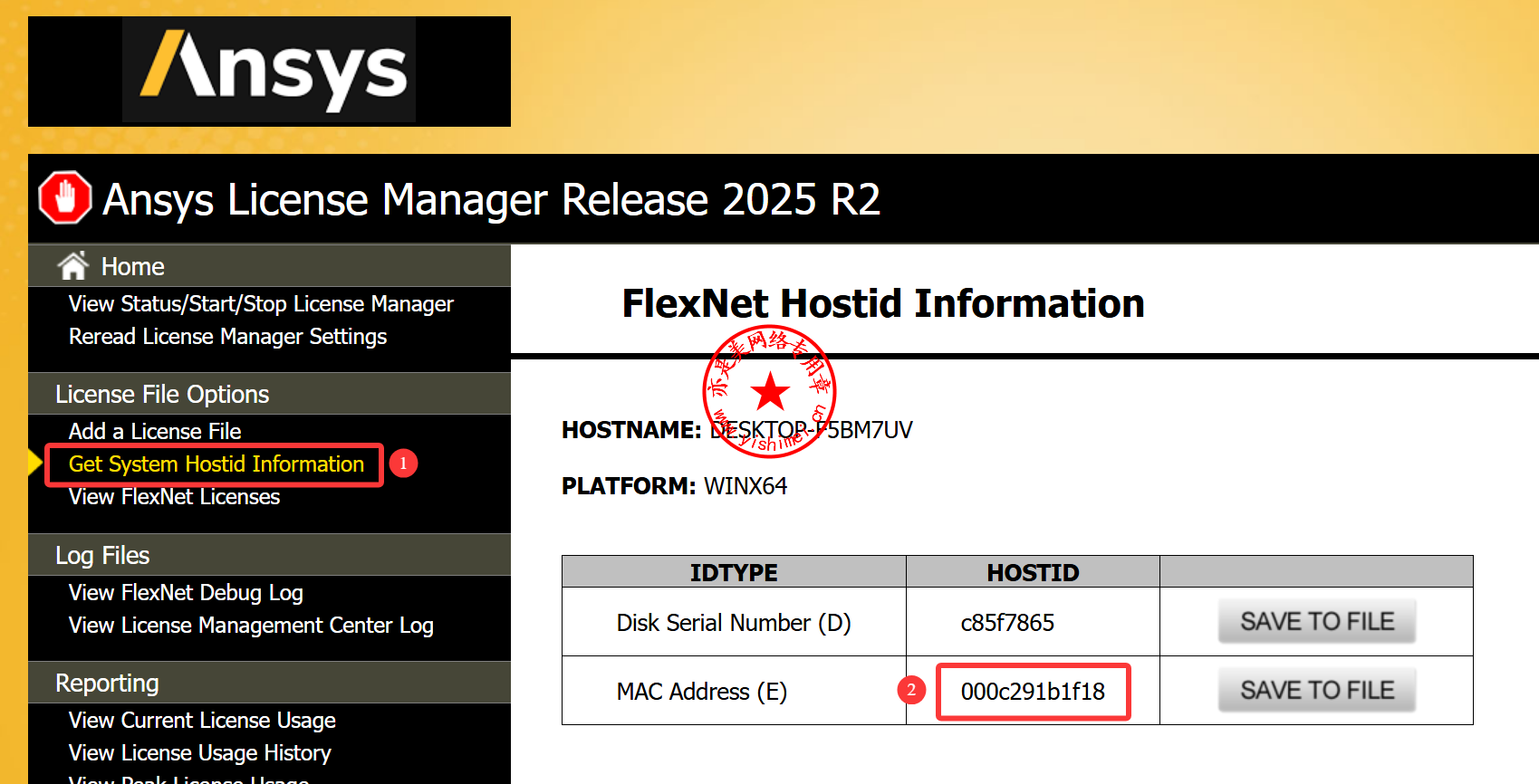Open Add a License File page
1539x784 pixels.
(155, 432)
